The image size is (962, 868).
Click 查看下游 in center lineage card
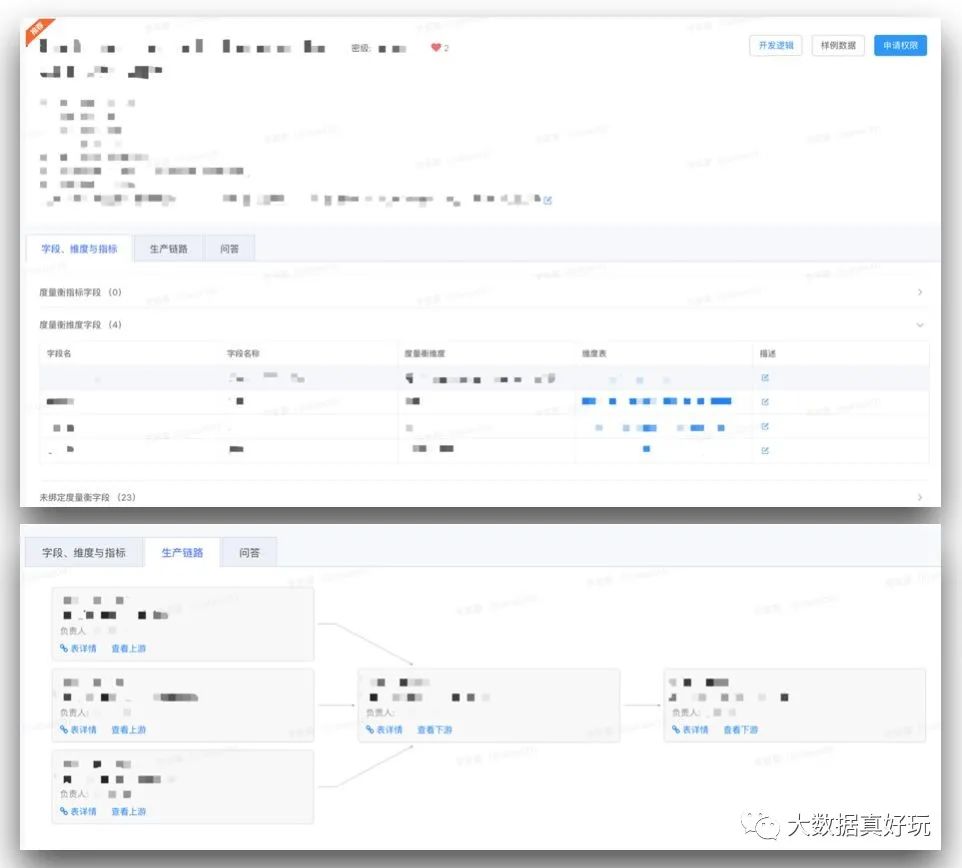[x=434, y=730]
